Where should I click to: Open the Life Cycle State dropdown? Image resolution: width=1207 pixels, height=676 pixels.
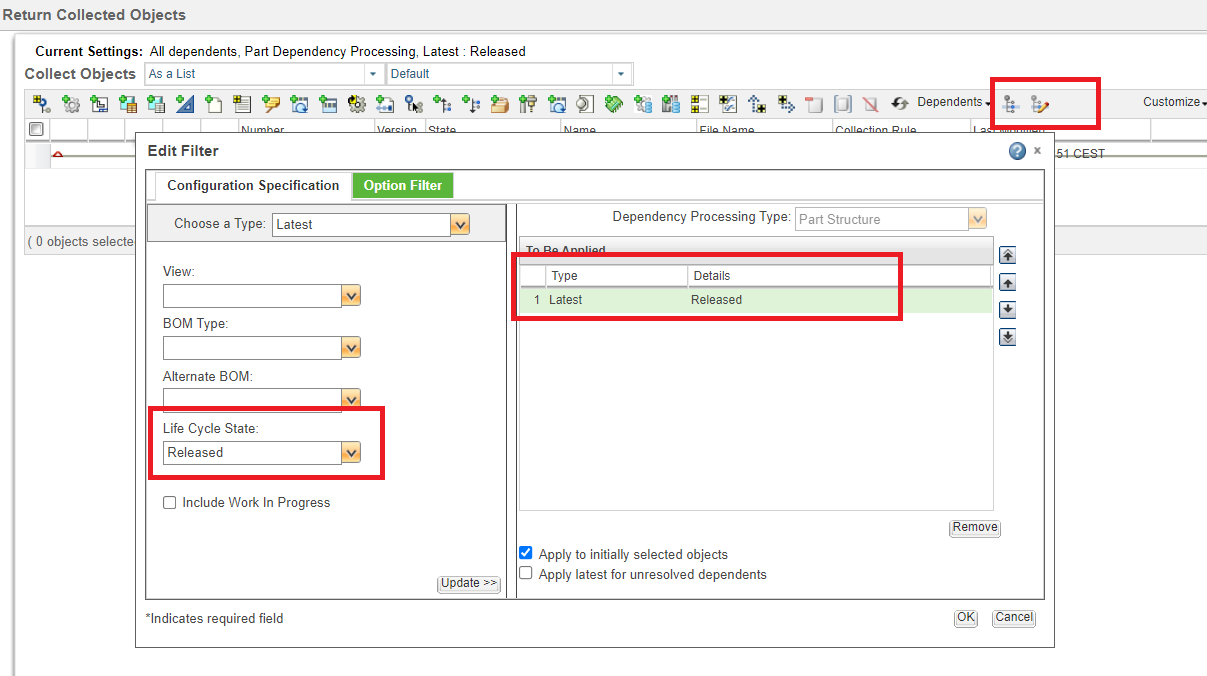[x=351, y=452]
